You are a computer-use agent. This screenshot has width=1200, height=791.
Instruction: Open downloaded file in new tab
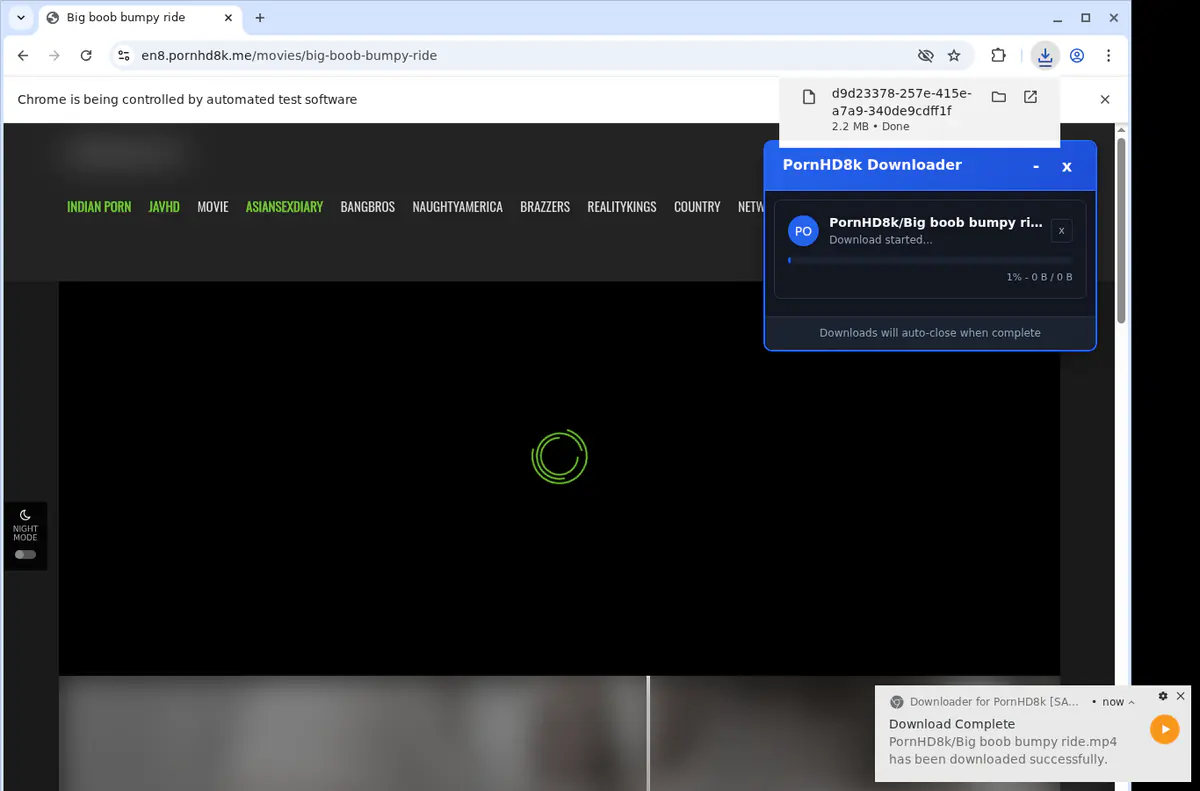tap(1030, 97)
